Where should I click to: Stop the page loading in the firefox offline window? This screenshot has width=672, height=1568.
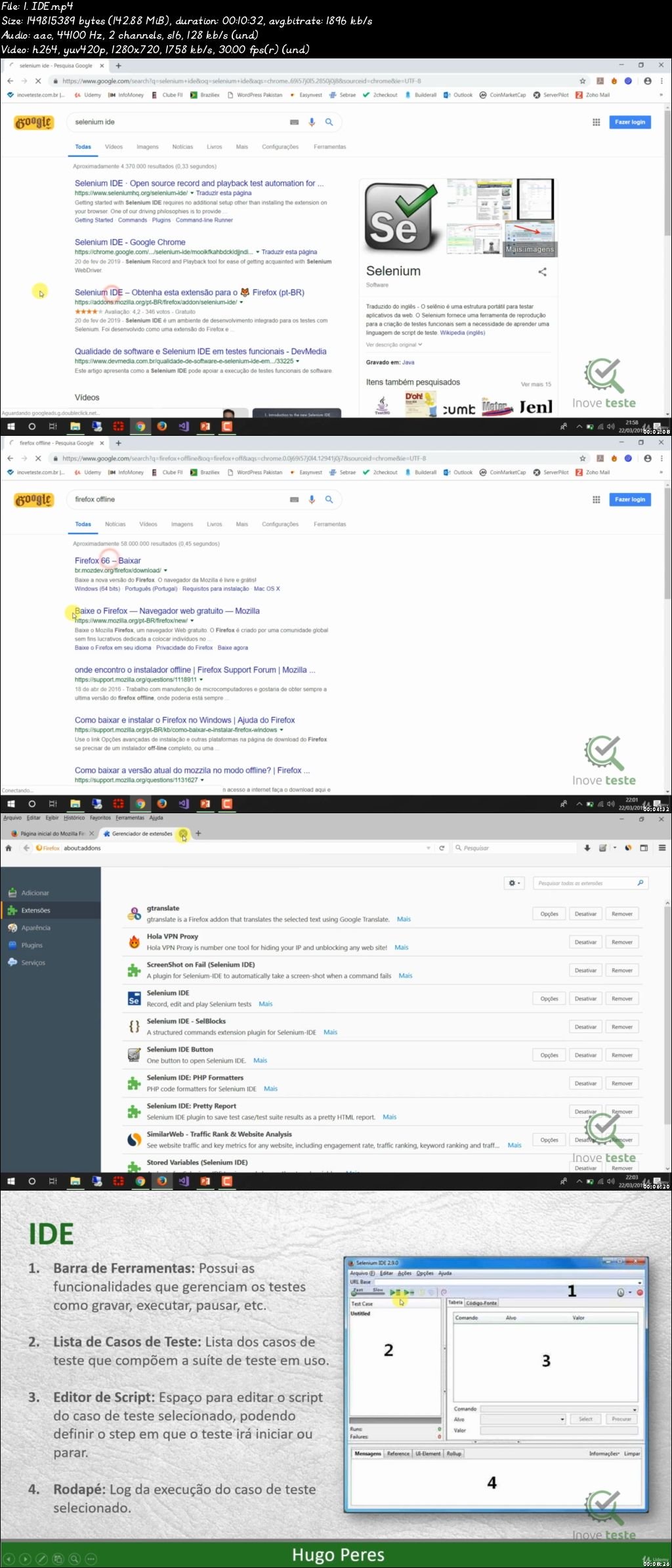click(x=38, y=458)
